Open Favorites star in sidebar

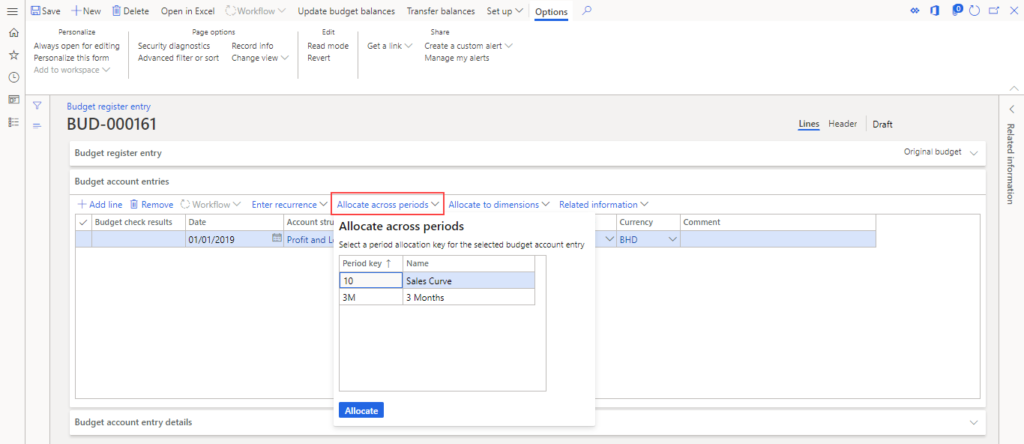point(13,55)
